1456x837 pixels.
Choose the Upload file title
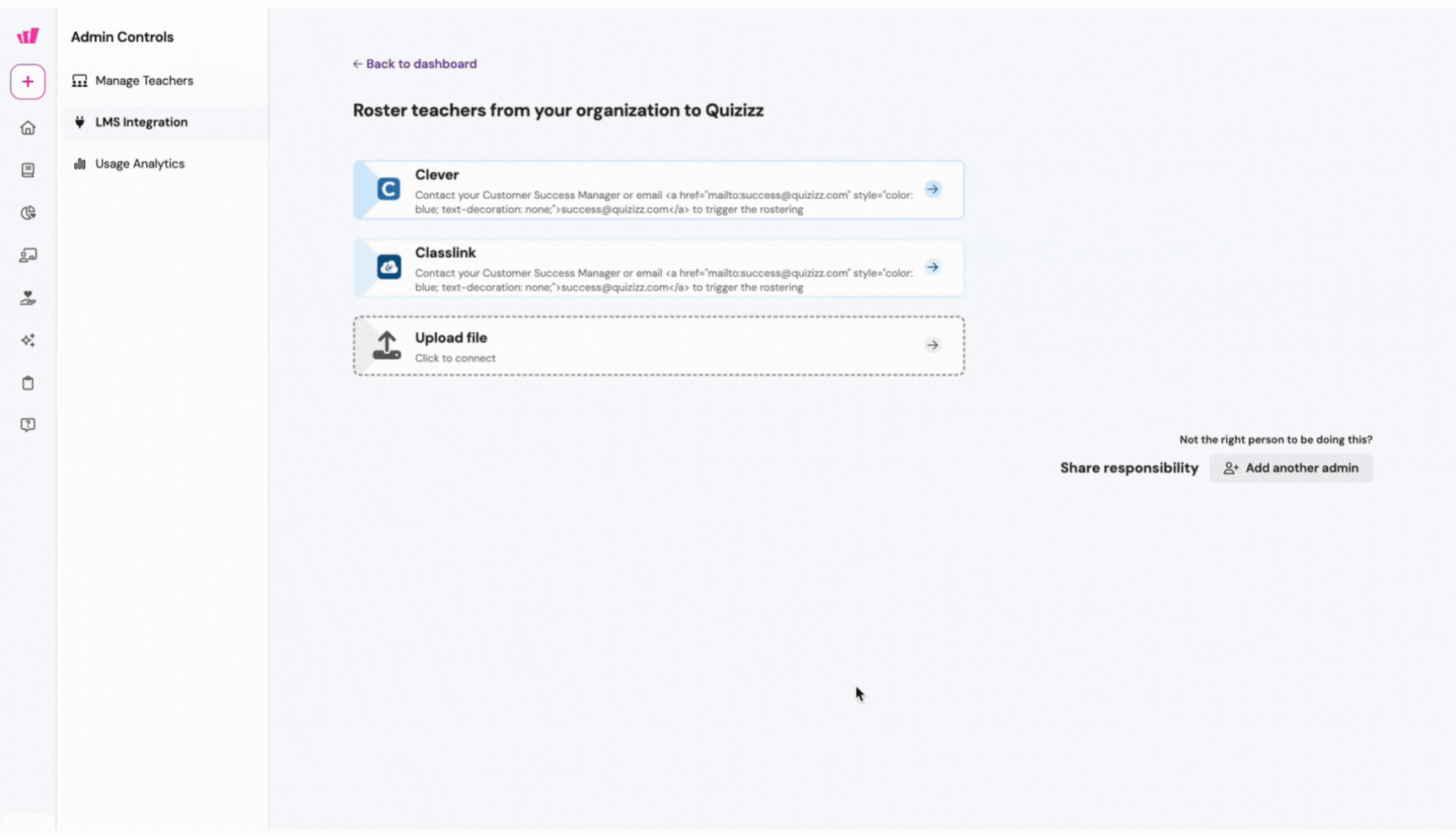pyautogui.click(x=451, y=338)
